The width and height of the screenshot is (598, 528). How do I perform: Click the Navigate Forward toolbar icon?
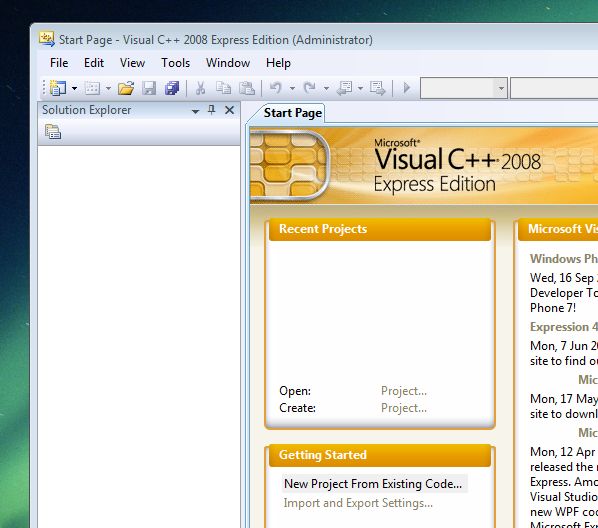[378, 88]
